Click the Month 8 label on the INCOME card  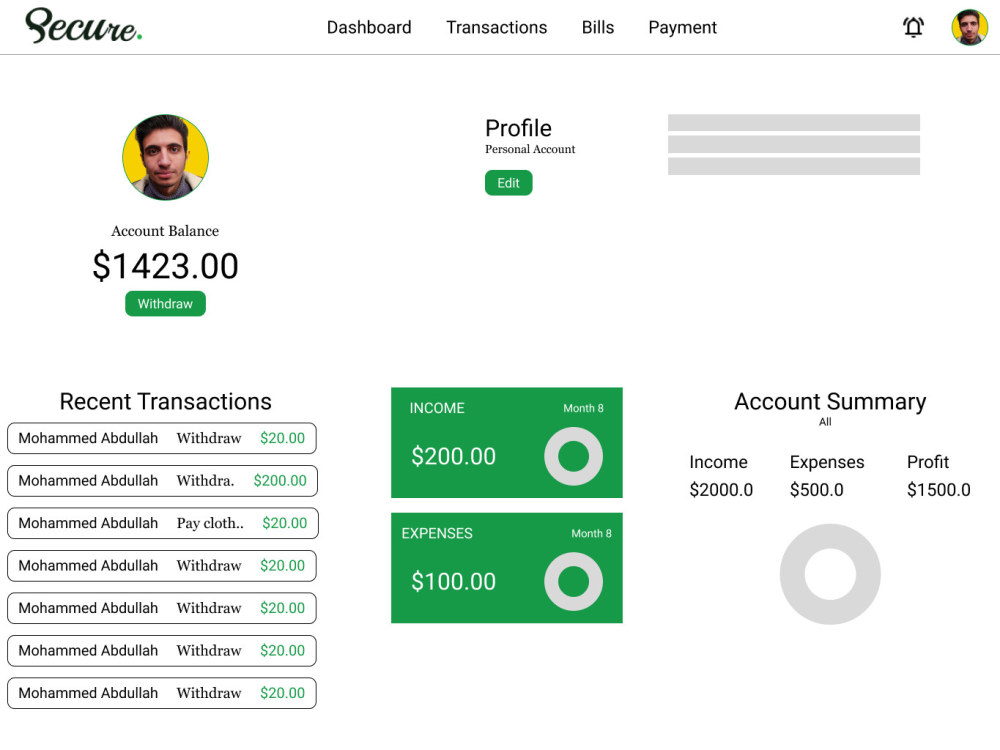pos(583,408)
